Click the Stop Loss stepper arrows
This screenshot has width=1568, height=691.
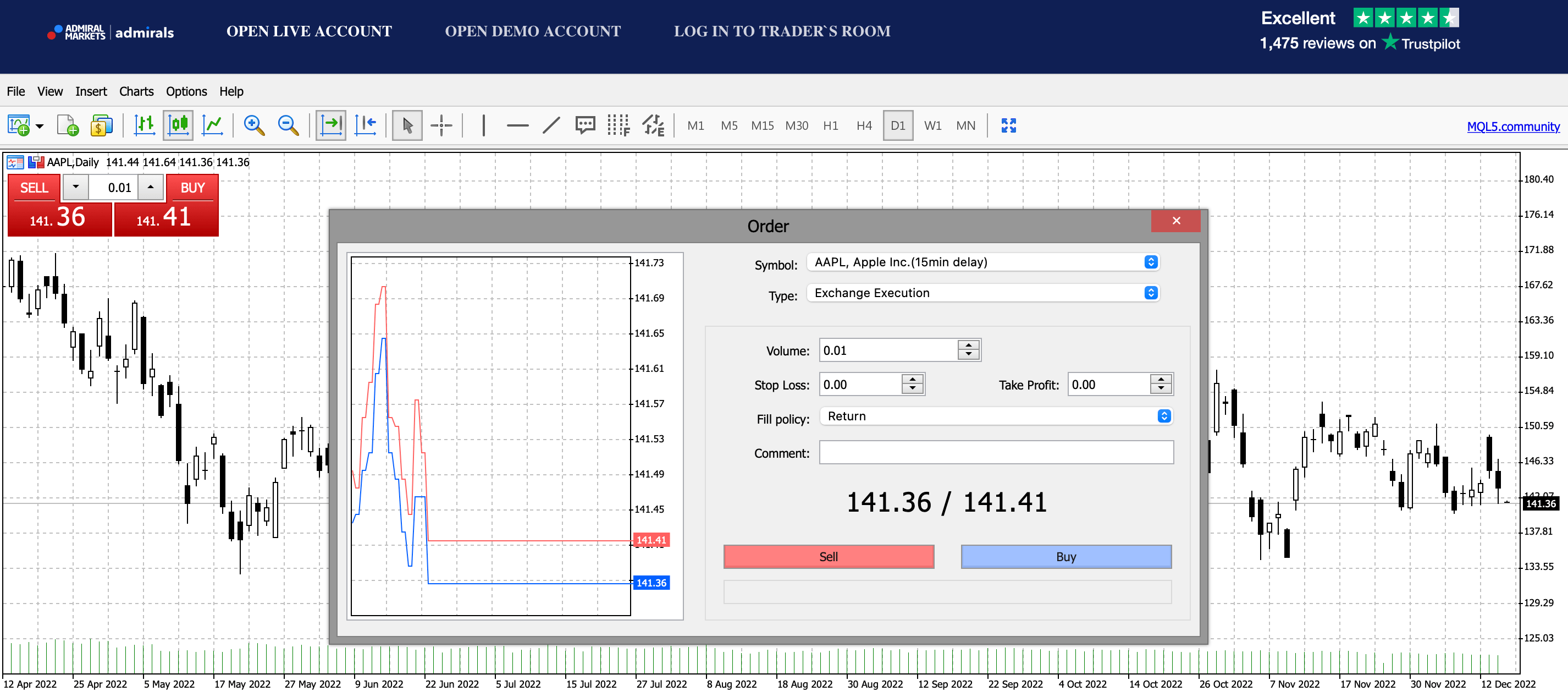point(912,385)
